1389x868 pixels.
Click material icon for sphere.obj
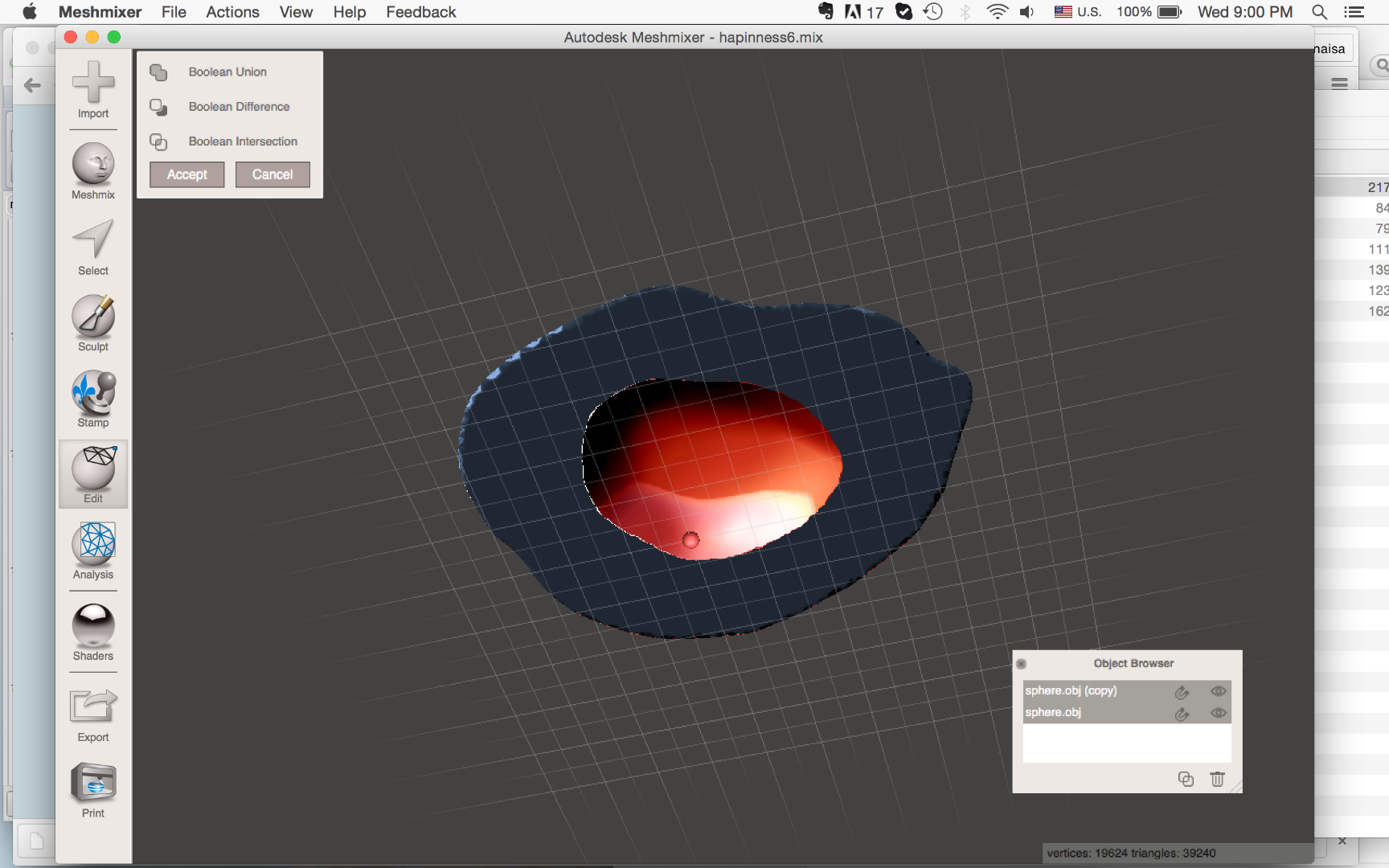click(1182, 714)
